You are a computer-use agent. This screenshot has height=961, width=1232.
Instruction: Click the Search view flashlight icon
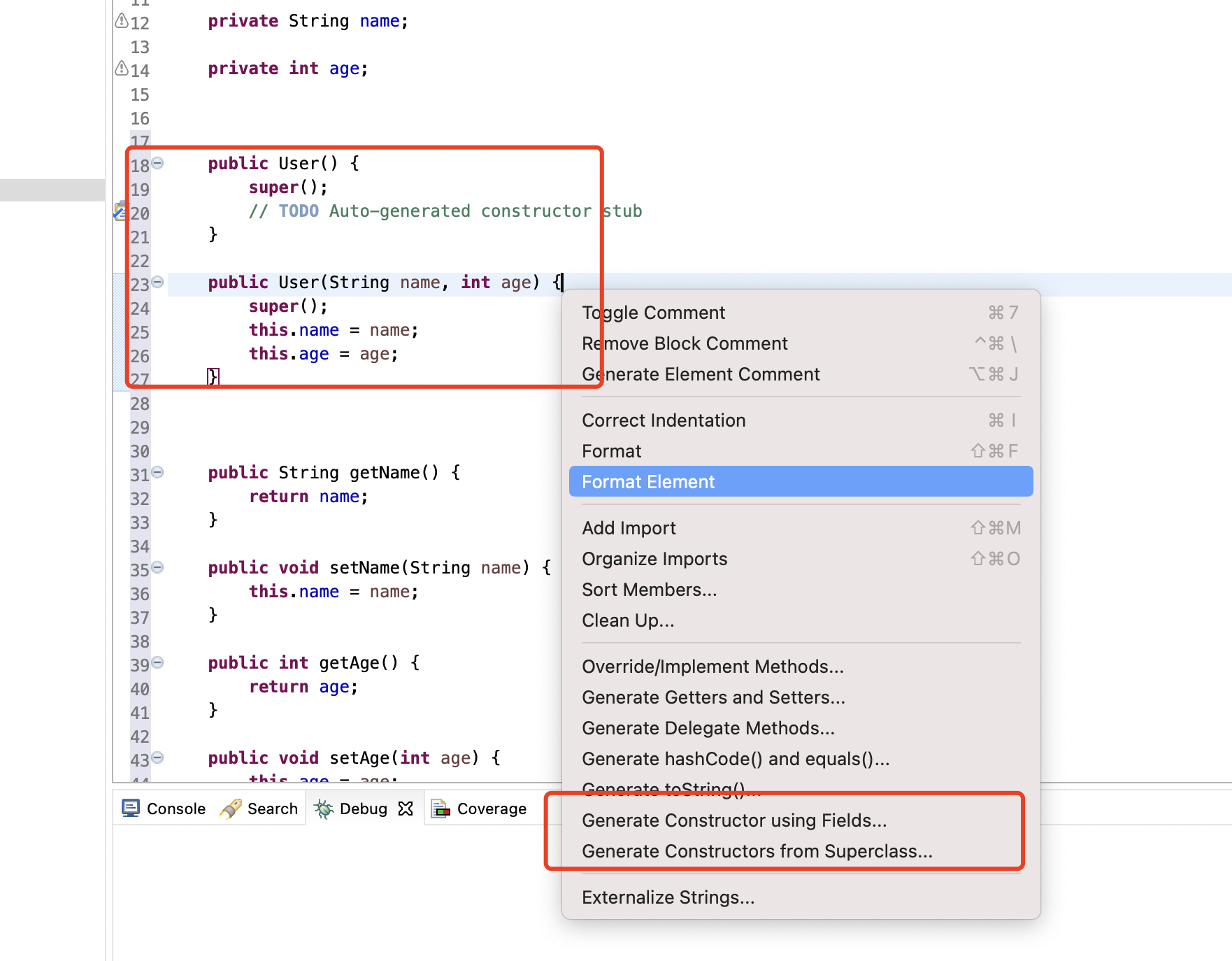click(231, 809)
